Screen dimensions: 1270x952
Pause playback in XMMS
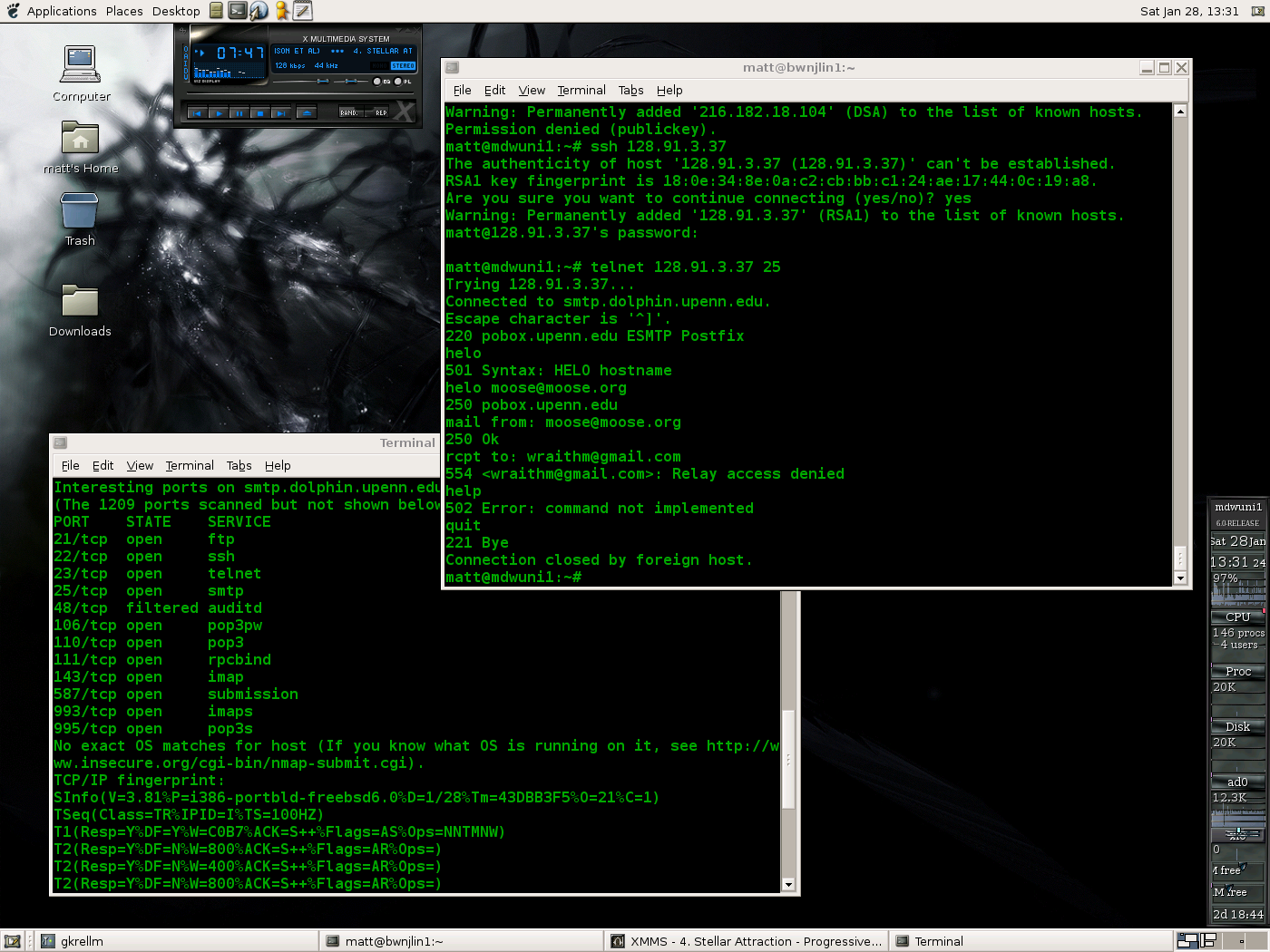pyautogui.click(x=239, y=113)
